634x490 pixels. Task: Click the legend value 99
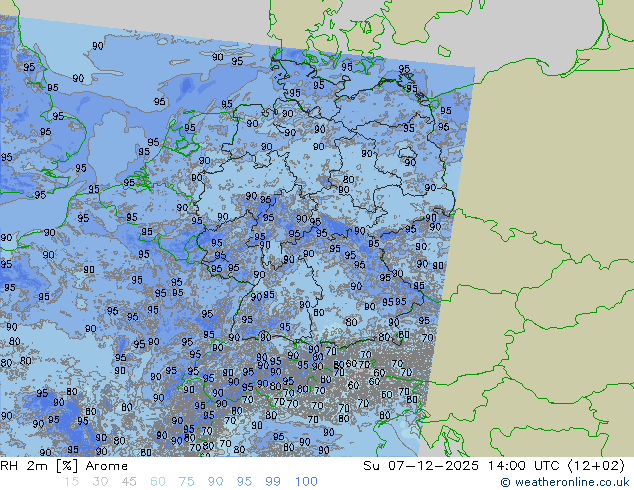pyautogui.click(x=273, y=482)
